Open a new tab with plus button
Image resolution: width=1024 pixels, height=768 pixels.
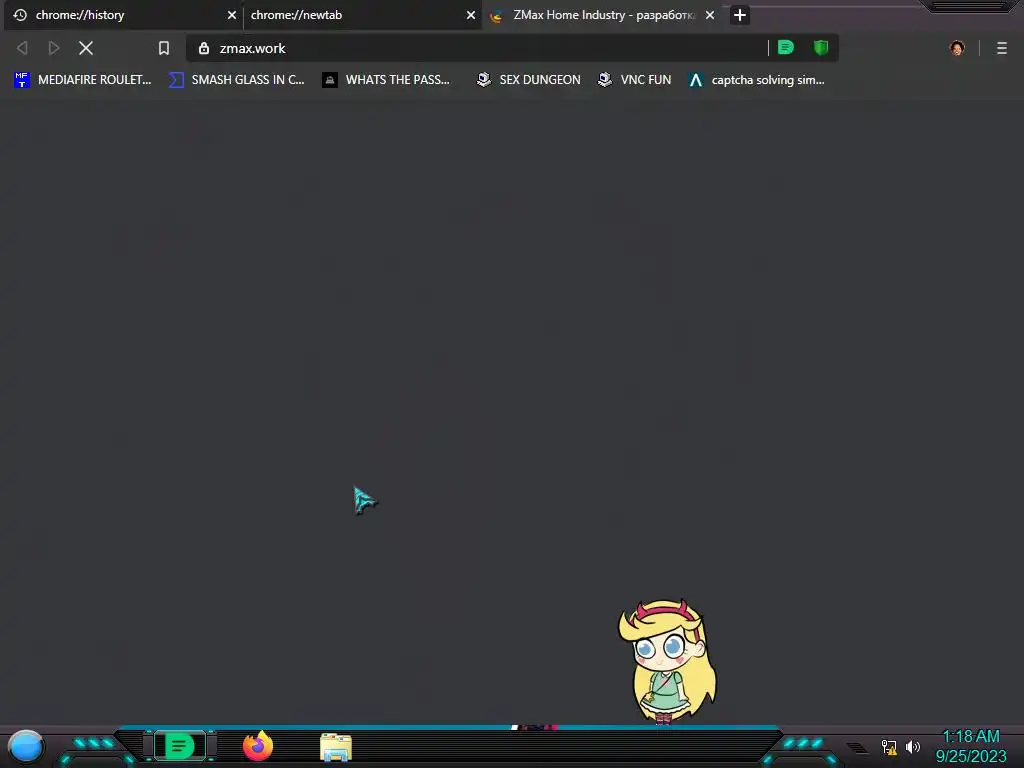tap(739, 15)
